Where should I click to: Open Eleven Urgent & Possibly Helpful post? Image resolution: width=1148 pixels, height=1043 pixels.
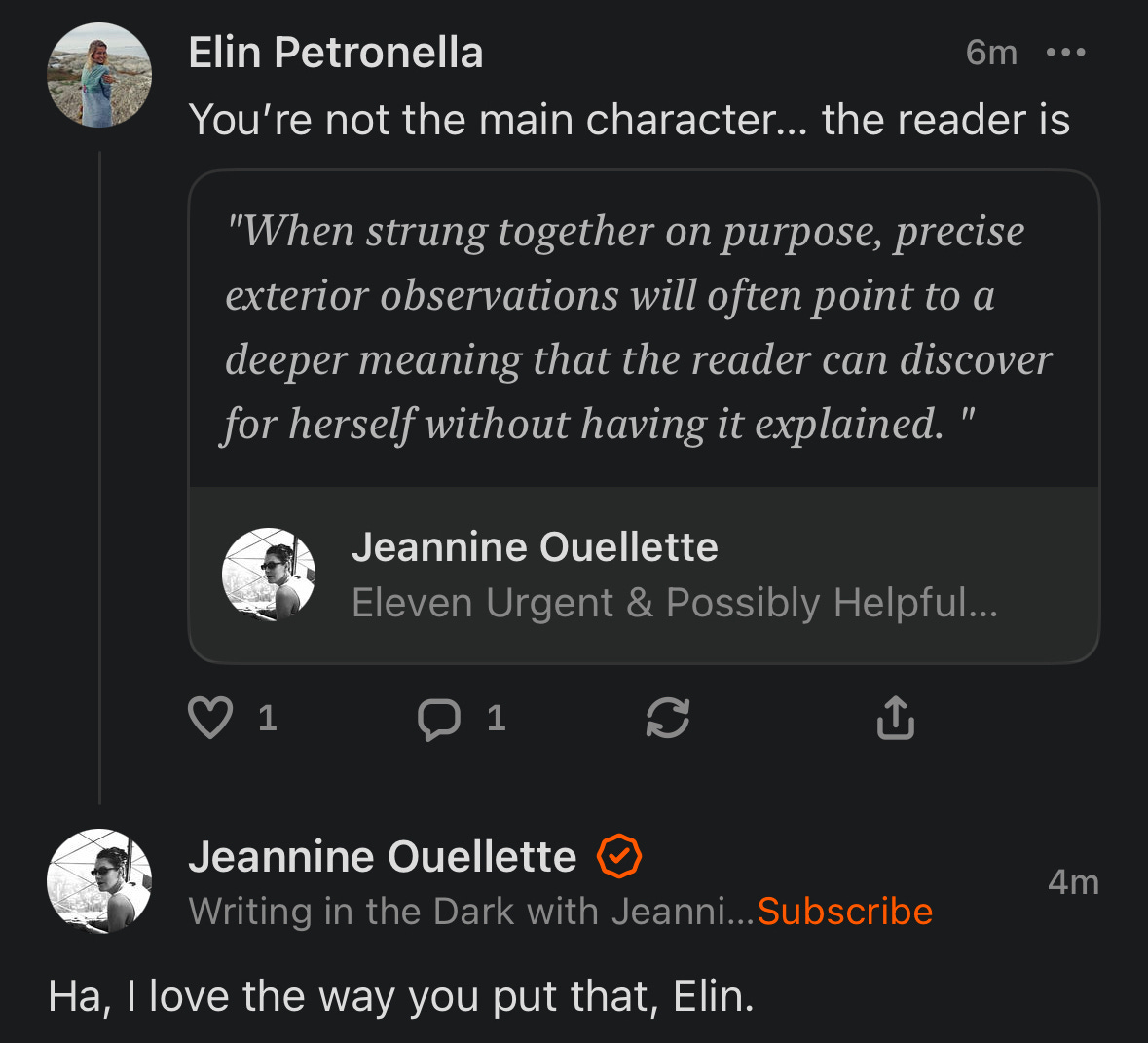point(674,602)
